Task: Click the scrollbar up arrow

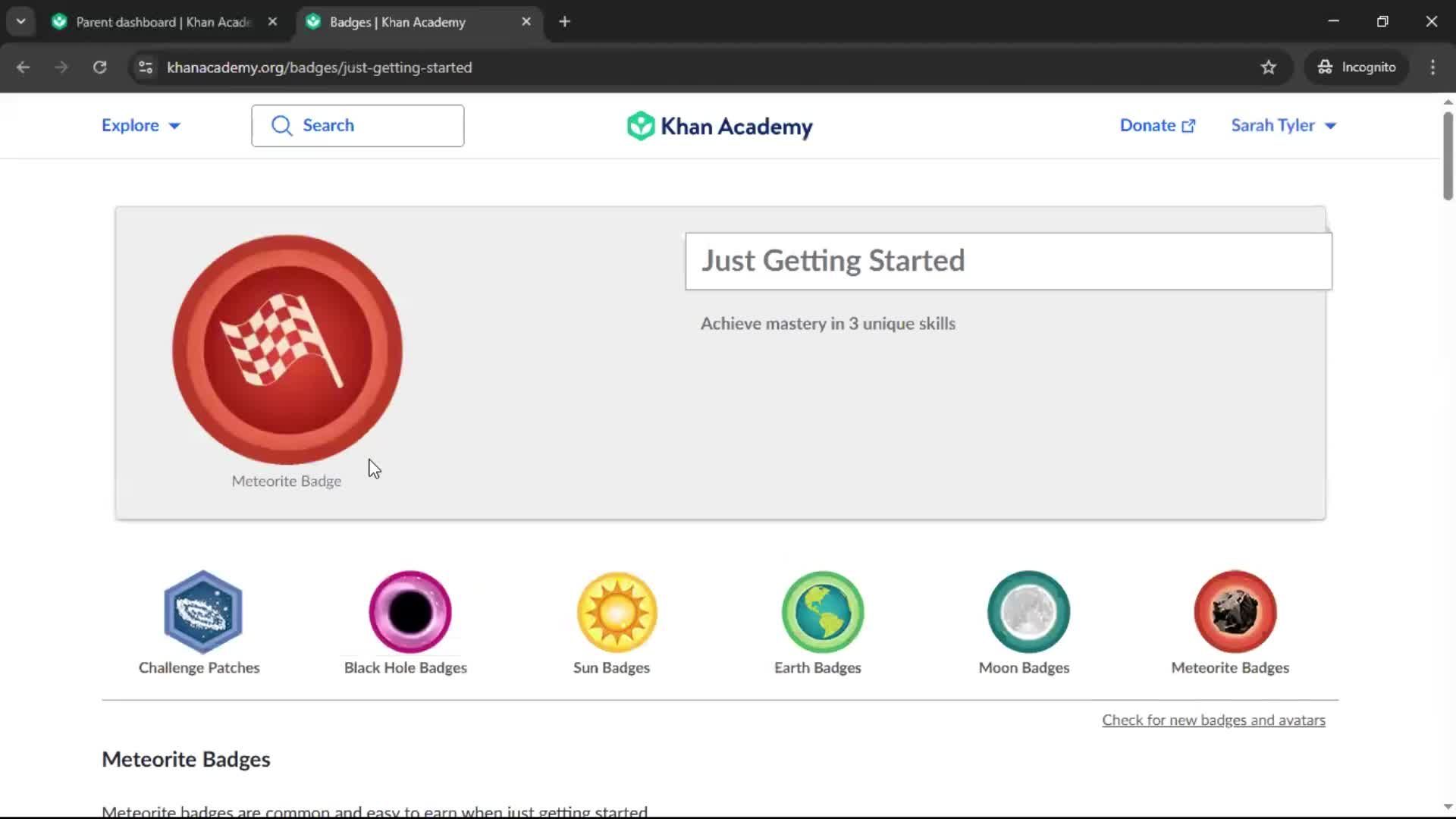Action: coord(1448,102)
